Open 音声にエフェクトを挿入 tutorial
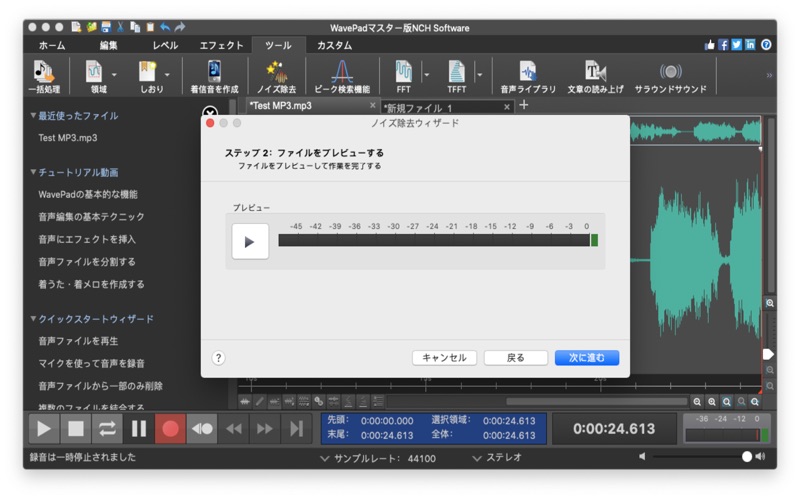The width and height of the screenshot is (800, 500). [87, 239]
